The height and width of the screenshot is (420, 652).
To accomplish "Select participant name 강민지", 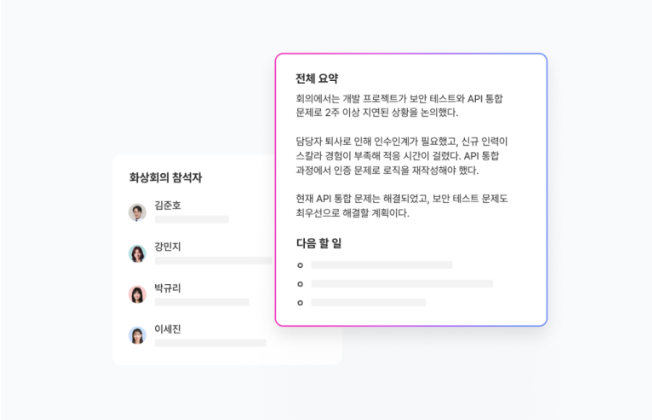I will [168, 246].
